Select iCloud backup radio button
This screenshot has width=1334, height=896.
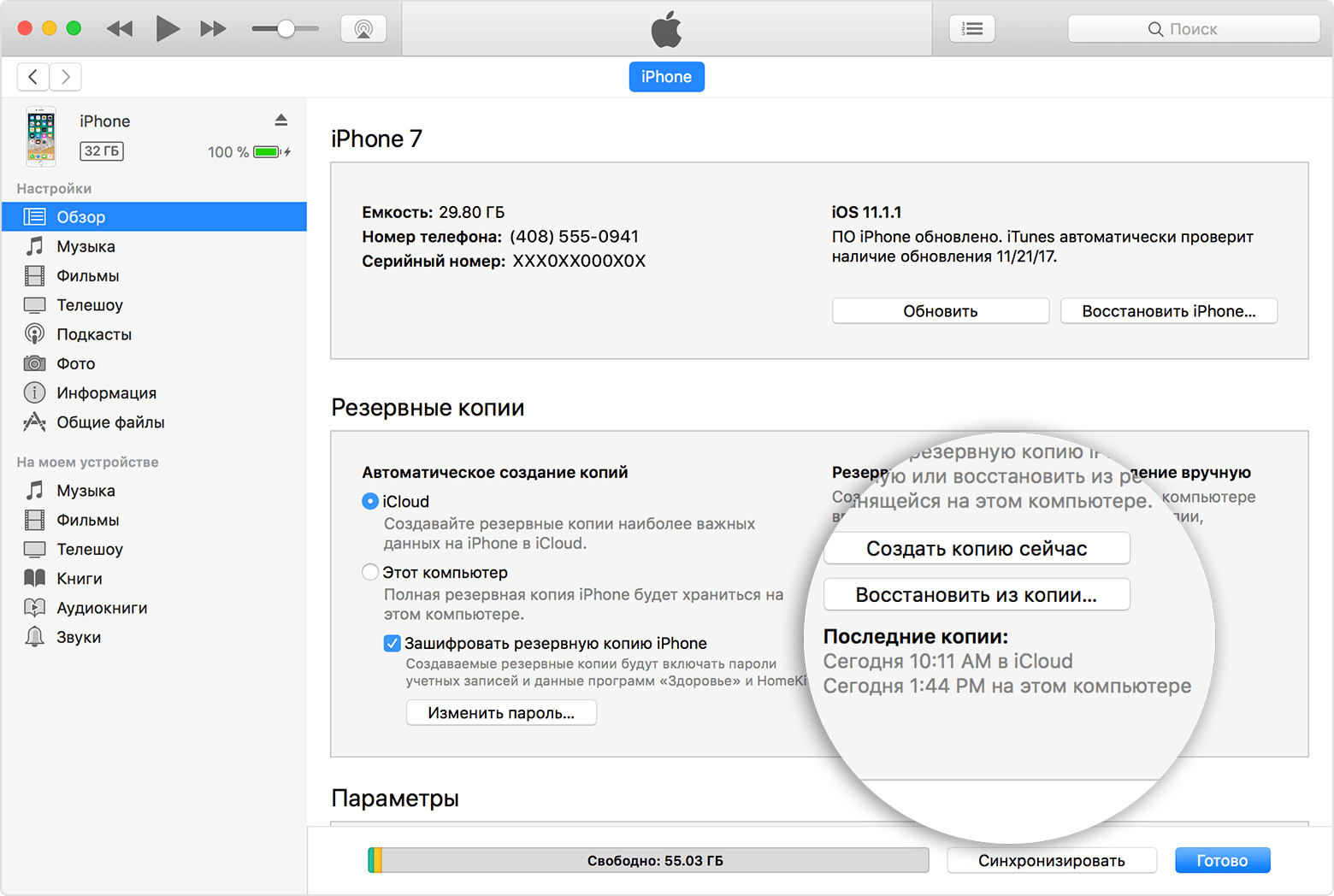tap(370, 502)
